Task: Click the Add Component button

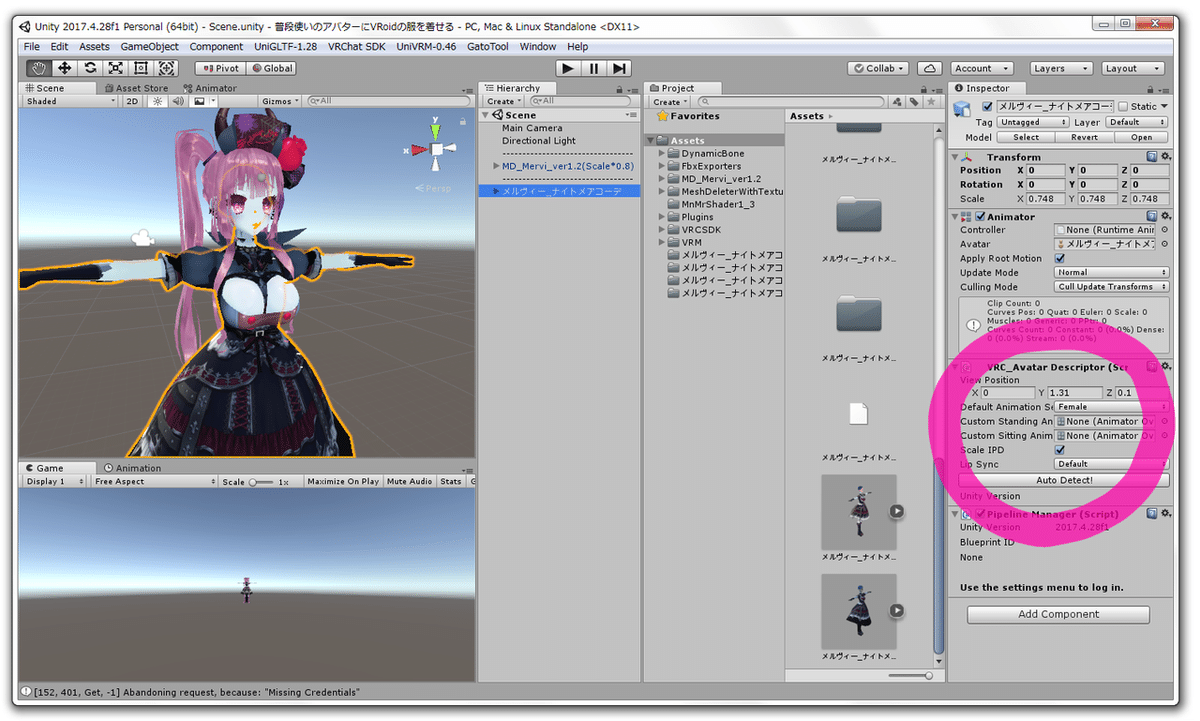Action: tap(1058, 614)
